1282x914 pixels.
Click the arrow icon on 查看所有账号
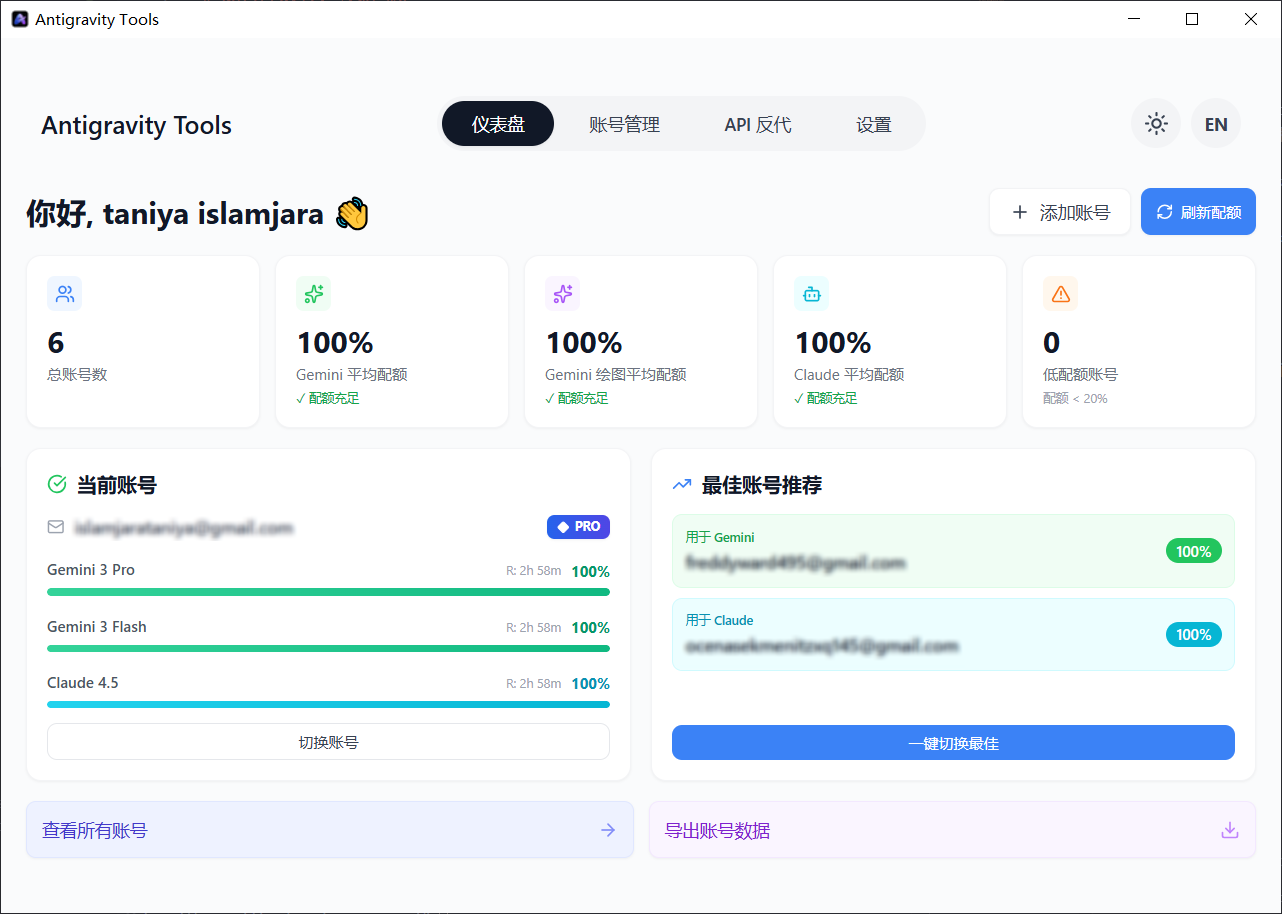(x=608, y=830)
